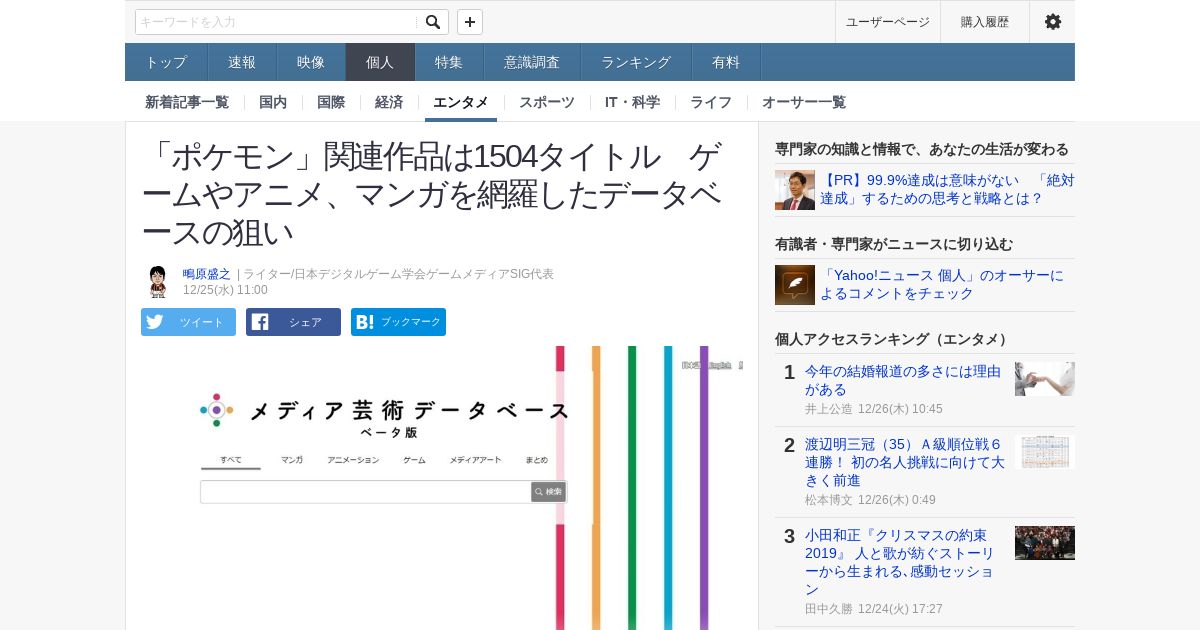Open オーサー一覧 category
Viewport: 1200px width, 630px height.
click(x=804, y=102)
